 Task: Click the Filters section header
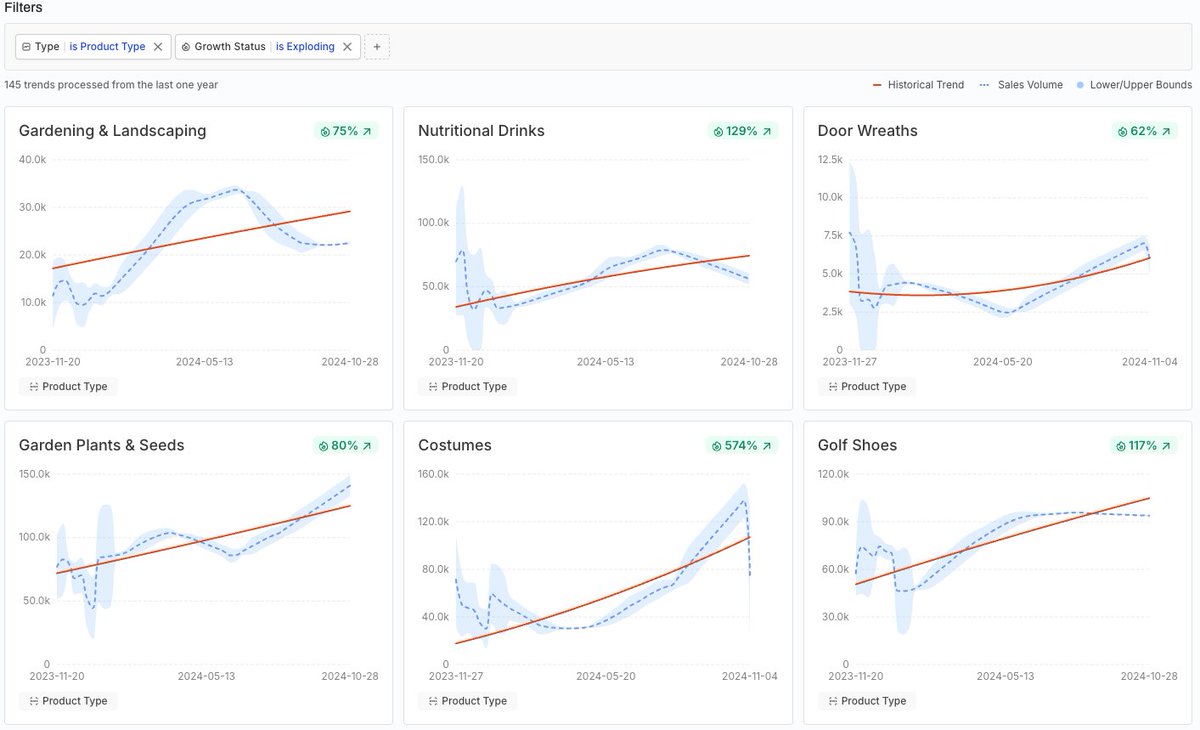coord(23,7)
